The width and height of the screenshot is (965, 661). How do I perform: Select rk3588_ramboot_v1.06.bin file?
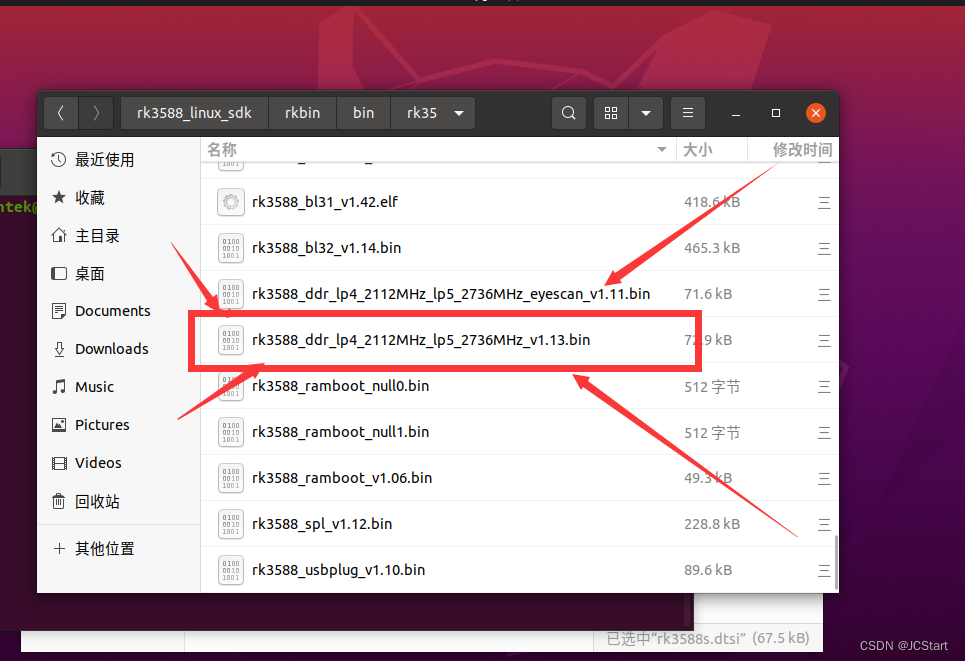(x=519, y=478)
